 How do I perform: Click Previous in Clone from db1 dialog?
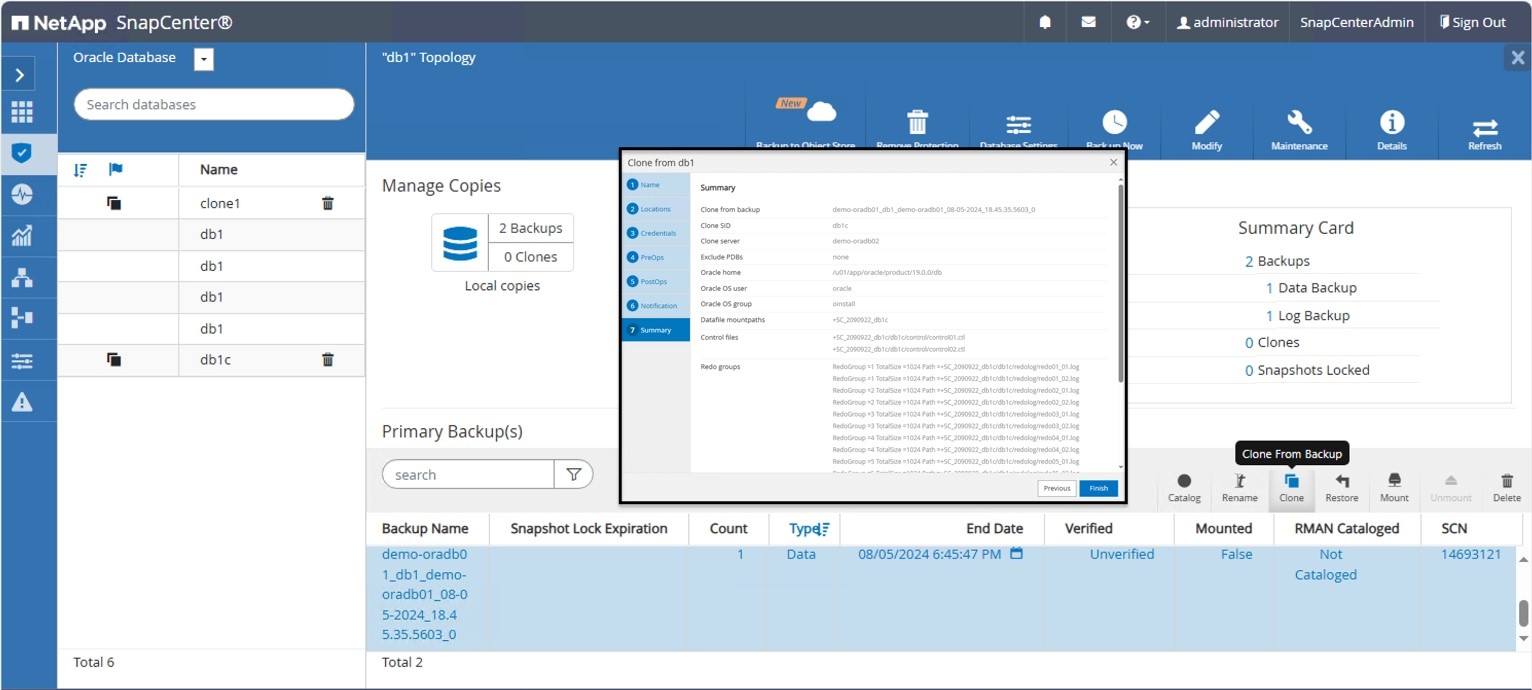click(x=1057, y=489)
